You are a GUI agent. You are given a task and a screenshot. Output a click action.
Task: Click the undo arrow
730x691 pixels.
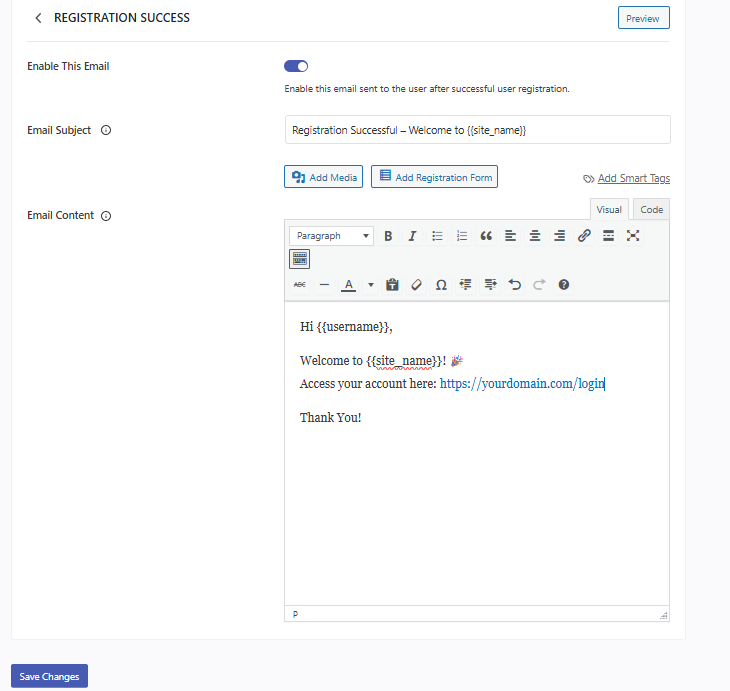point(515,285)
